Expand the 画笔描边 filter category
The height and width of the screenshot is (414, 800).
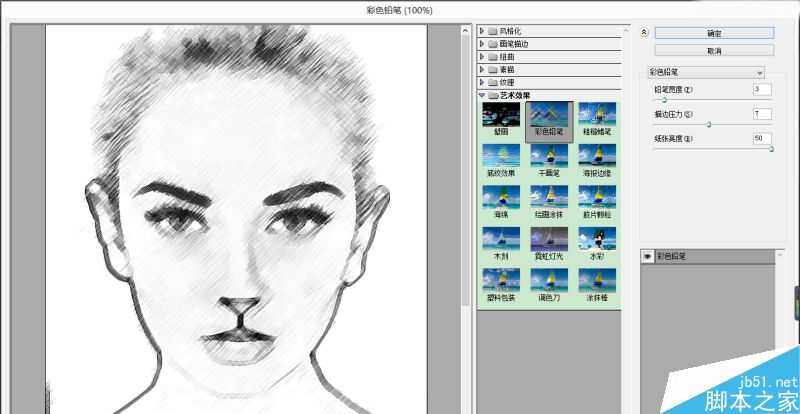[483, 44]
